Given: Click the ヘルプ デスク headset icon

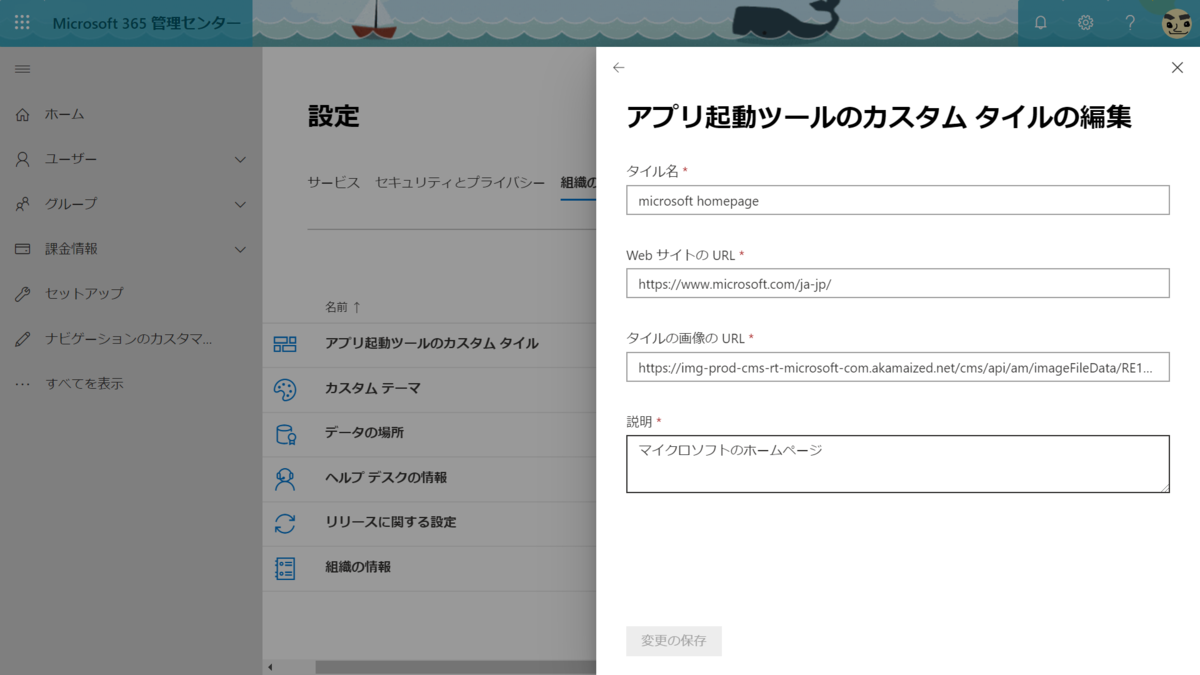Looking at the screenshot, I should click(285, 479).
